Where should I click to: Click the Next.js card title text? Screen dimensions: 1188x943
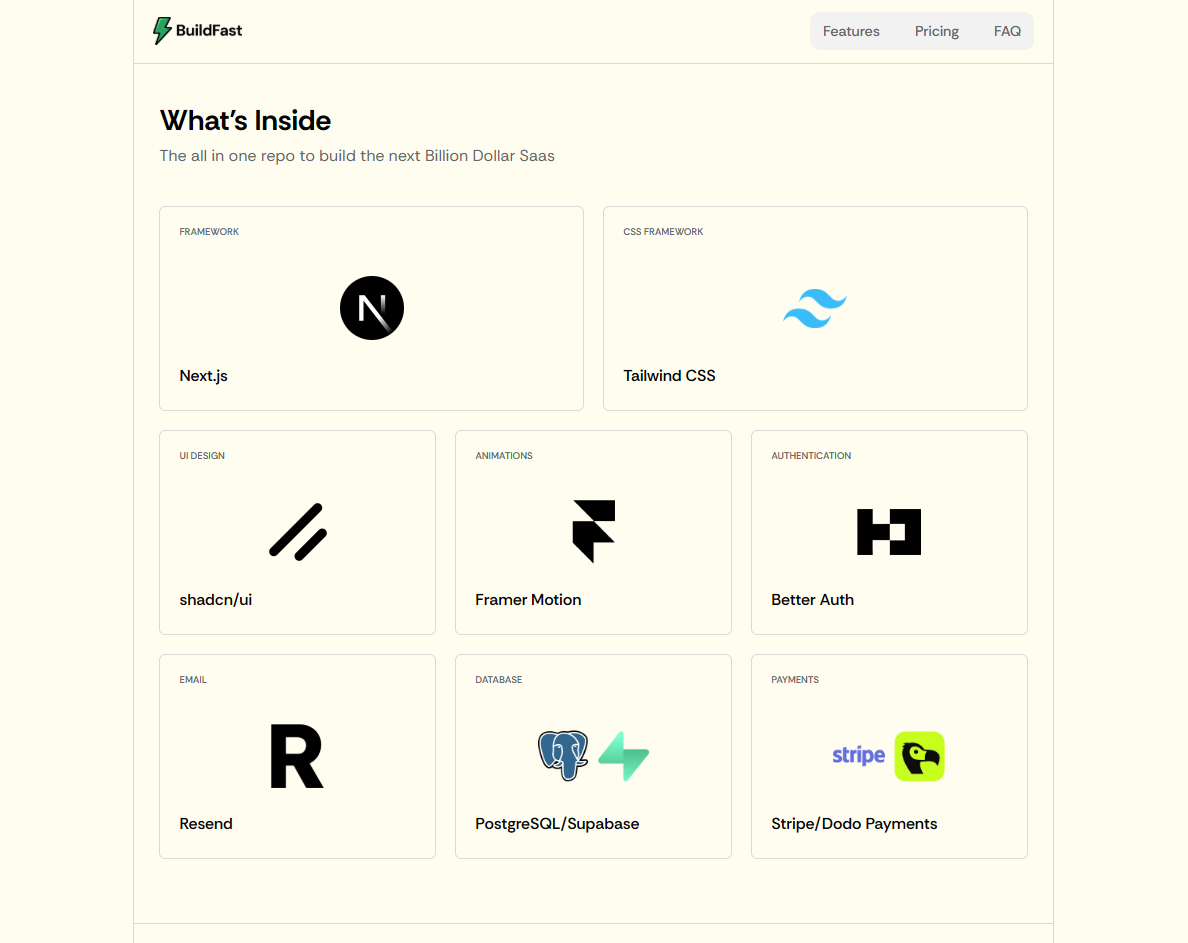[204, 376]
